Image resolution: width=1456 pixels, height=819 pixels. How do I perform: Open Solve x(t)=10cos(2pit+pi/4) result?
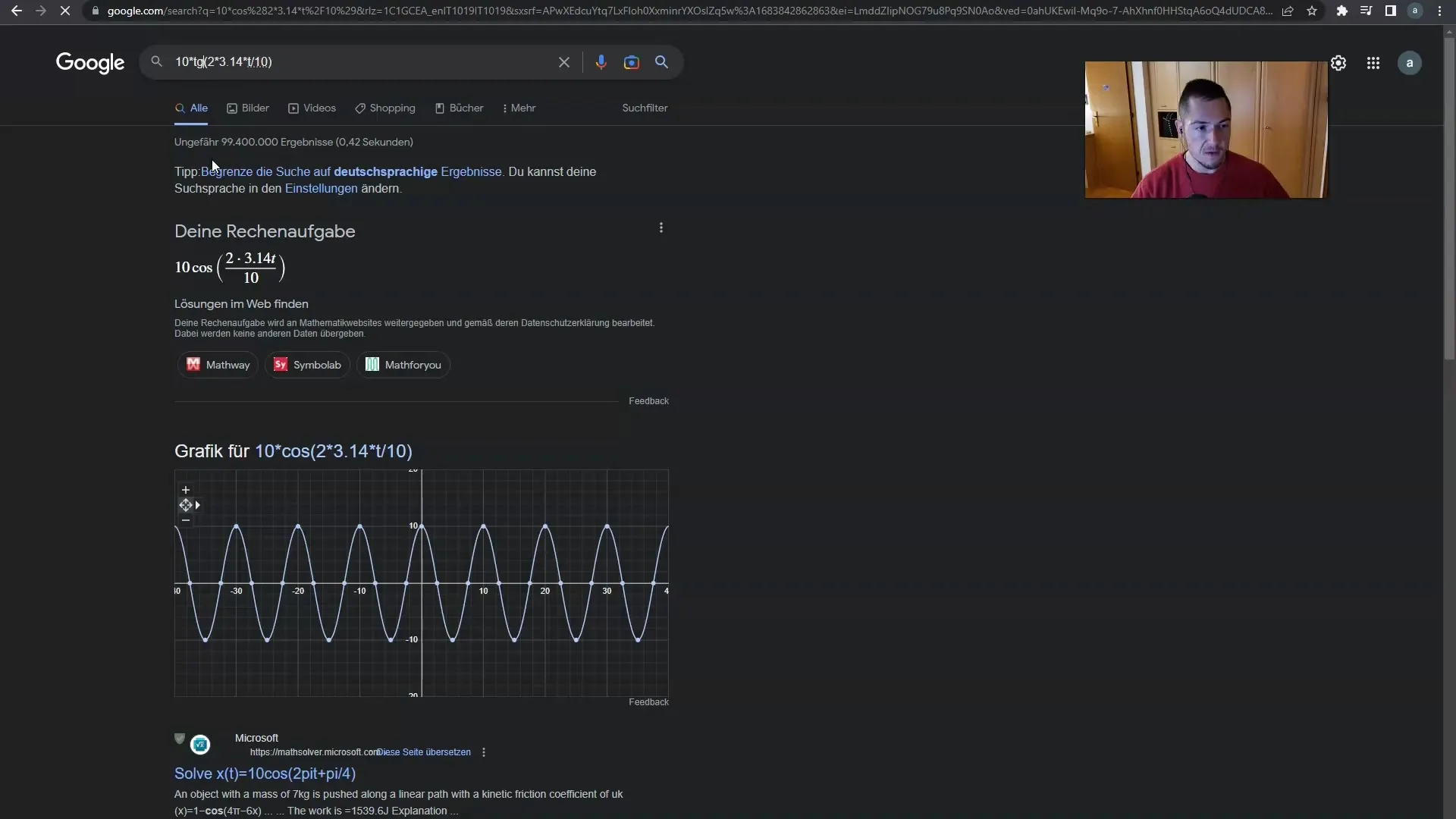pos(265,773)
